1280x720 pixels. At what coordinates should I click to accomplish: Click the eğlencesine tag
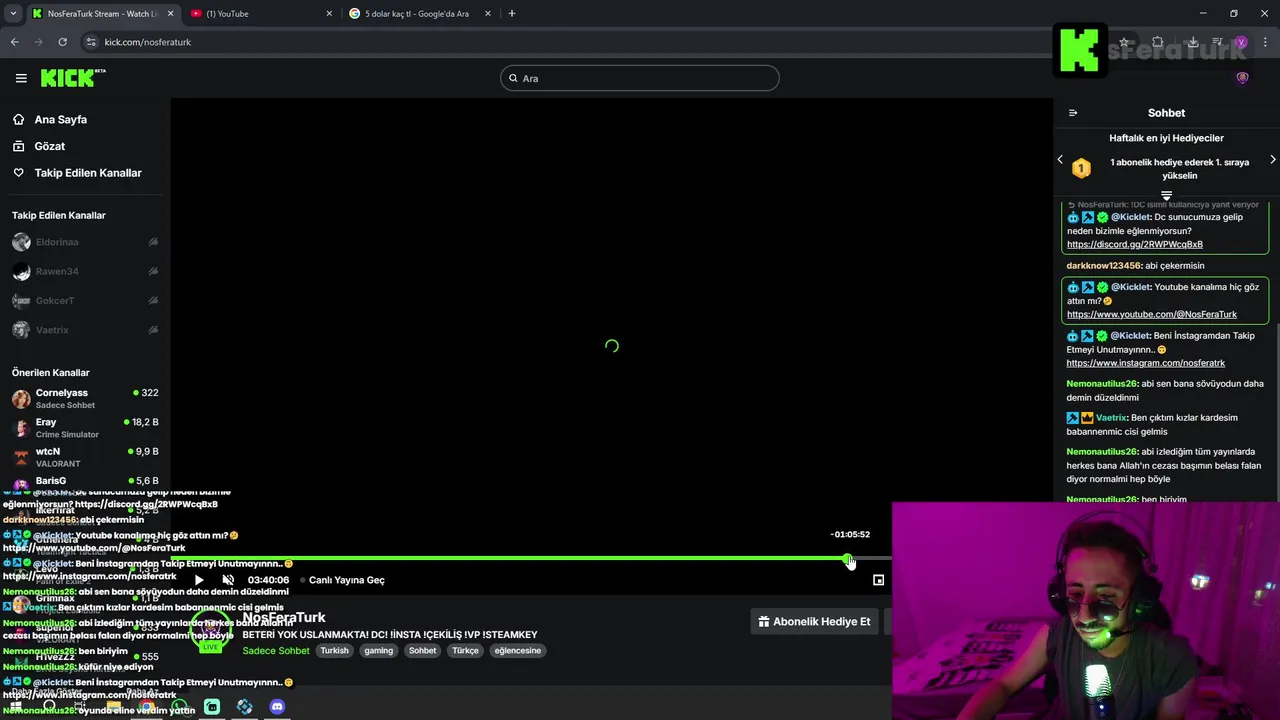tap(518, 650)
